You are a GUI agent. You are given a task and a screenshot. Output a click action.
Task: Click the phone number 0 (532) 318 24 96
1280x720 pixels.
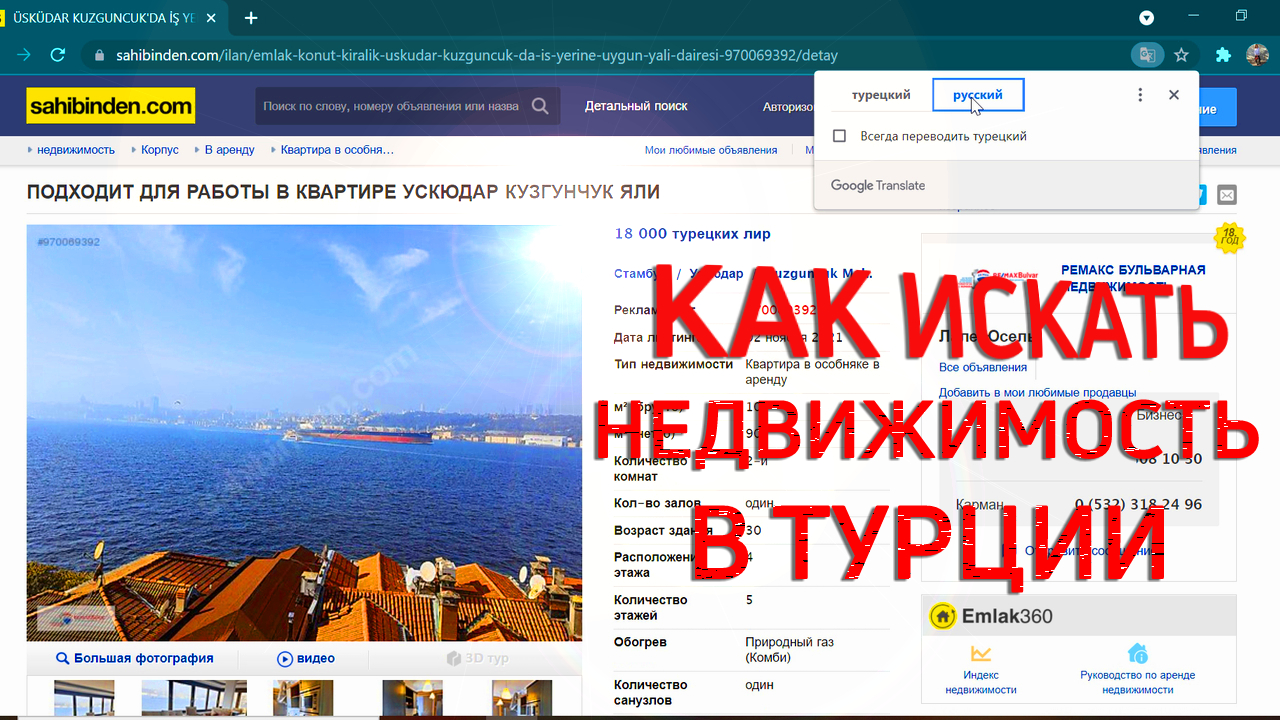click(1138, 505)
